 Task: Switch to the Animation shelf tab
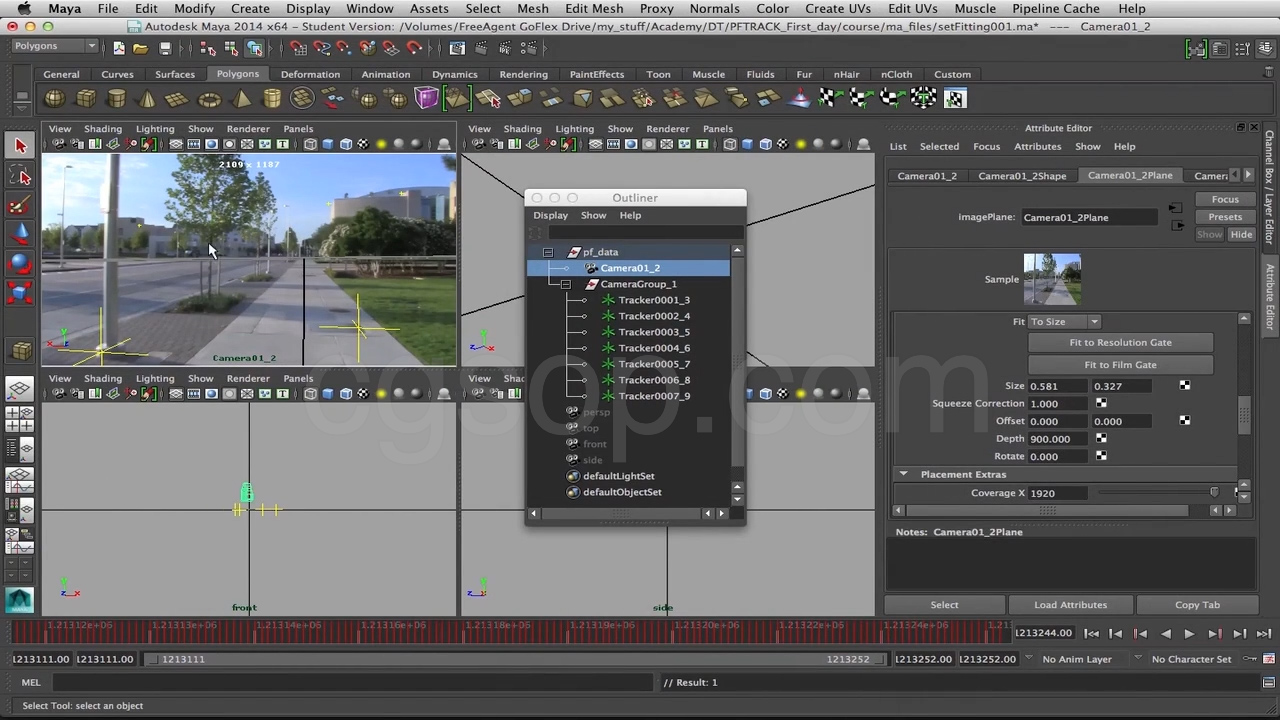click(385, 74)
